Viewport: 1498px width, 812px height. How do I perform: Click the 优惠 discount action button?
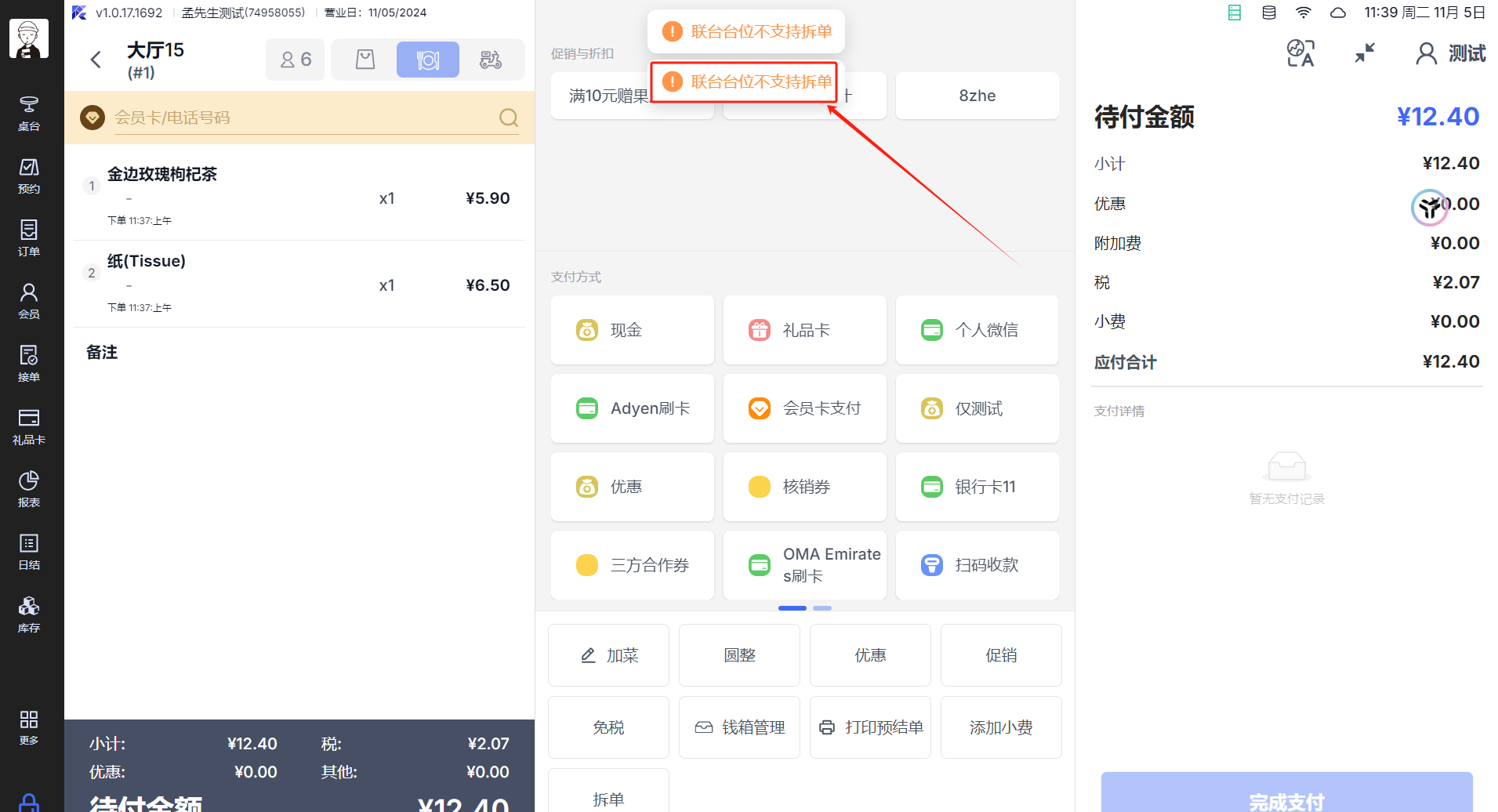(870, 655)
